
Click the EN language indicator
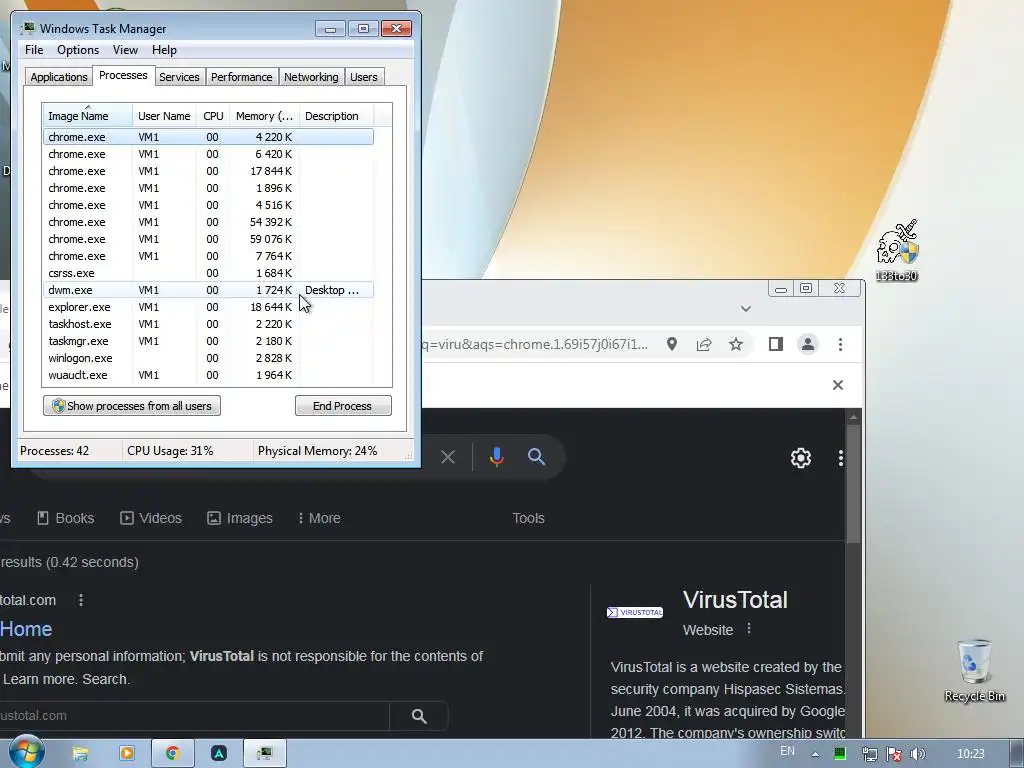click(788, 751)
